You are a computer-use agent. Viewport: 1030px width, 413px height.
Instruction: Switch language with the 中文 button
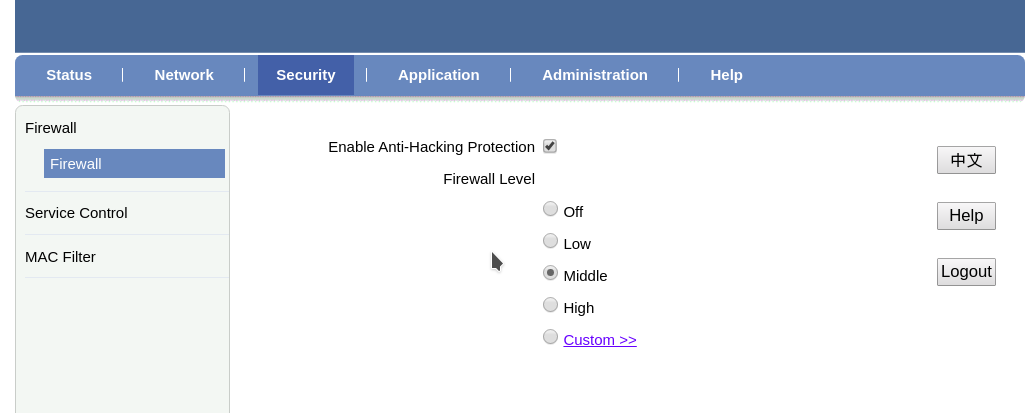pyautogui.click(x=966, y=160)
